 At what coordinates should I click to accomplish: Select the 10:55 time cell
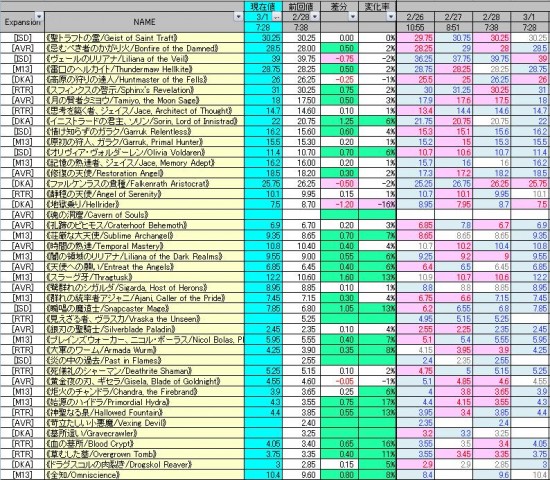(x=415, y=27)
